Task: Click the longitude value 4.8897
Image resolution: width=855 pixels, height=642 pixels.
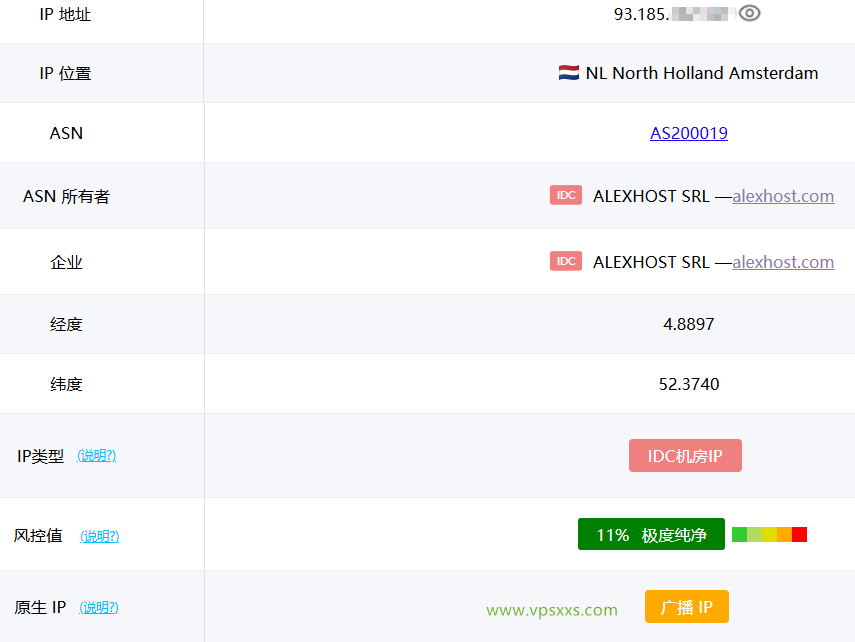Action: [x=689, y=324]
